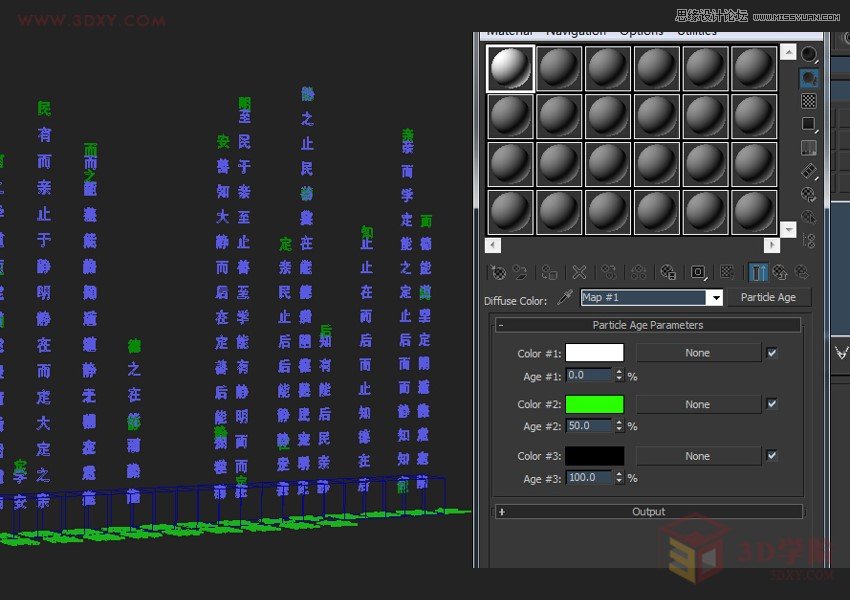Screen dimensions: 850x600
Task: Expand the Output rollout
Action: coord(501,512)
